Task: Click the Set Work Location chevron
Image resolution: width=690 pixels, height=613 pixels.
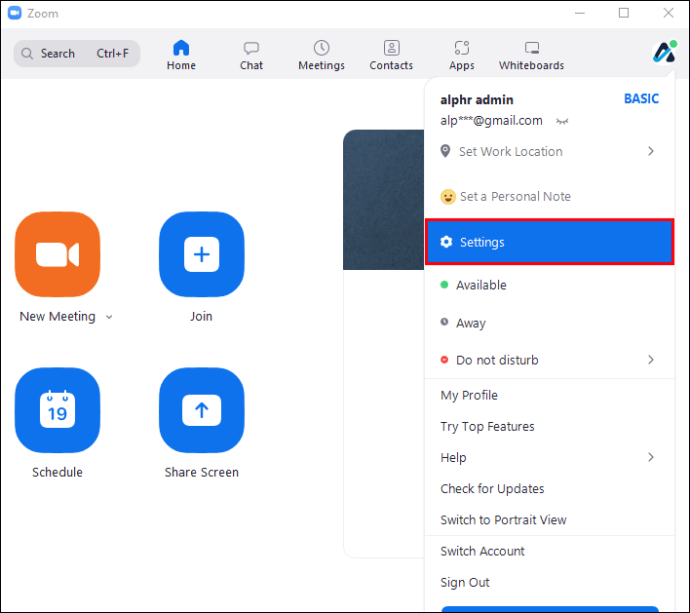Action: click(651, 151)
